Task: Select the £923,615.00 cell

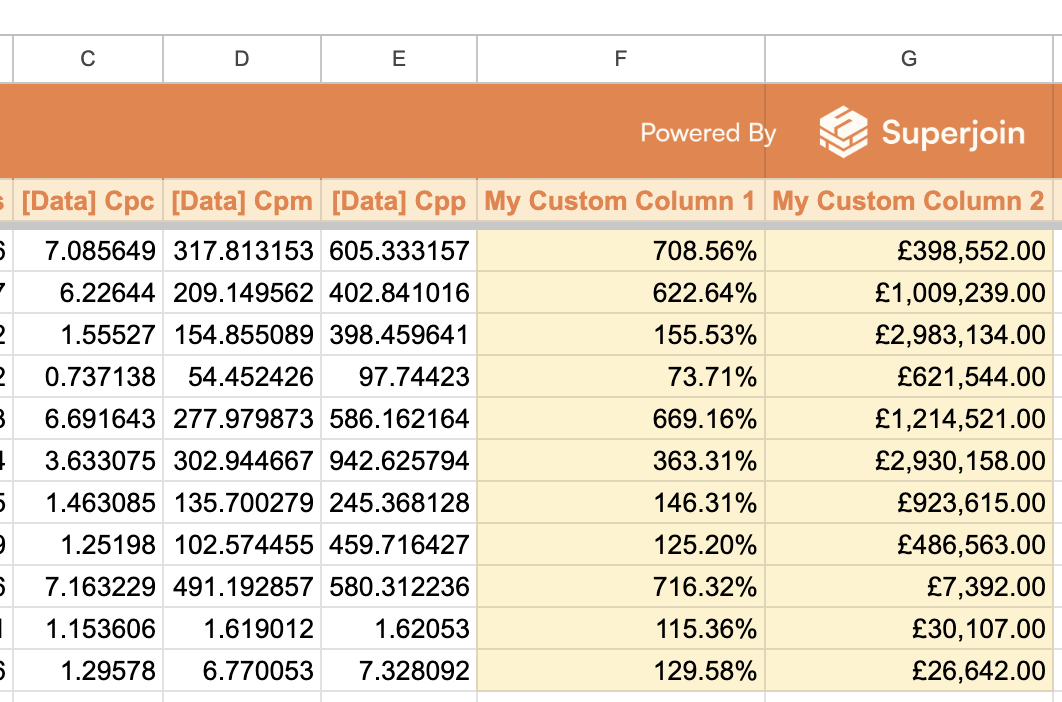Action: coord(909,503)
